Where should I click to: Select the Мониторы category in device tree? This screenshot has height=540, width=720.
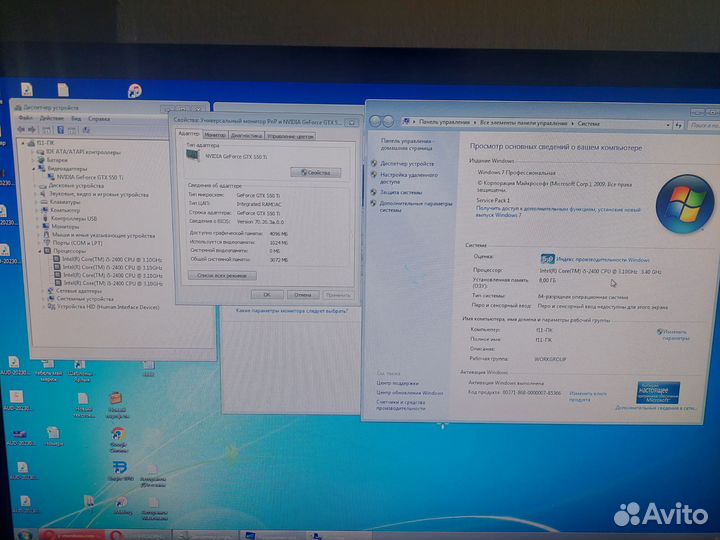(65, 226)
